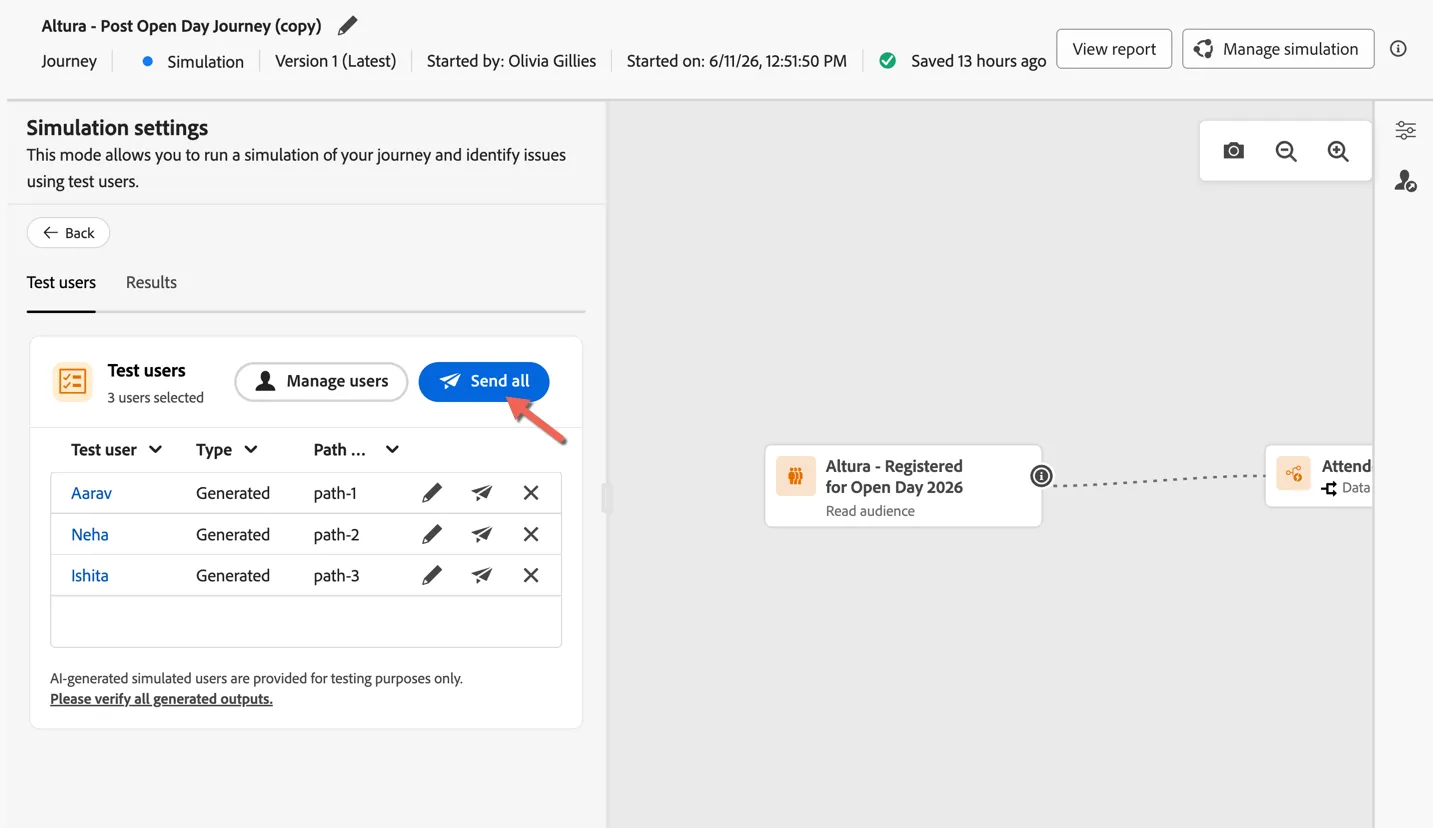Take a canvas screenshot with the camera icon
This screenshot has height=828, width=1433.
[x=1234, y=151]
